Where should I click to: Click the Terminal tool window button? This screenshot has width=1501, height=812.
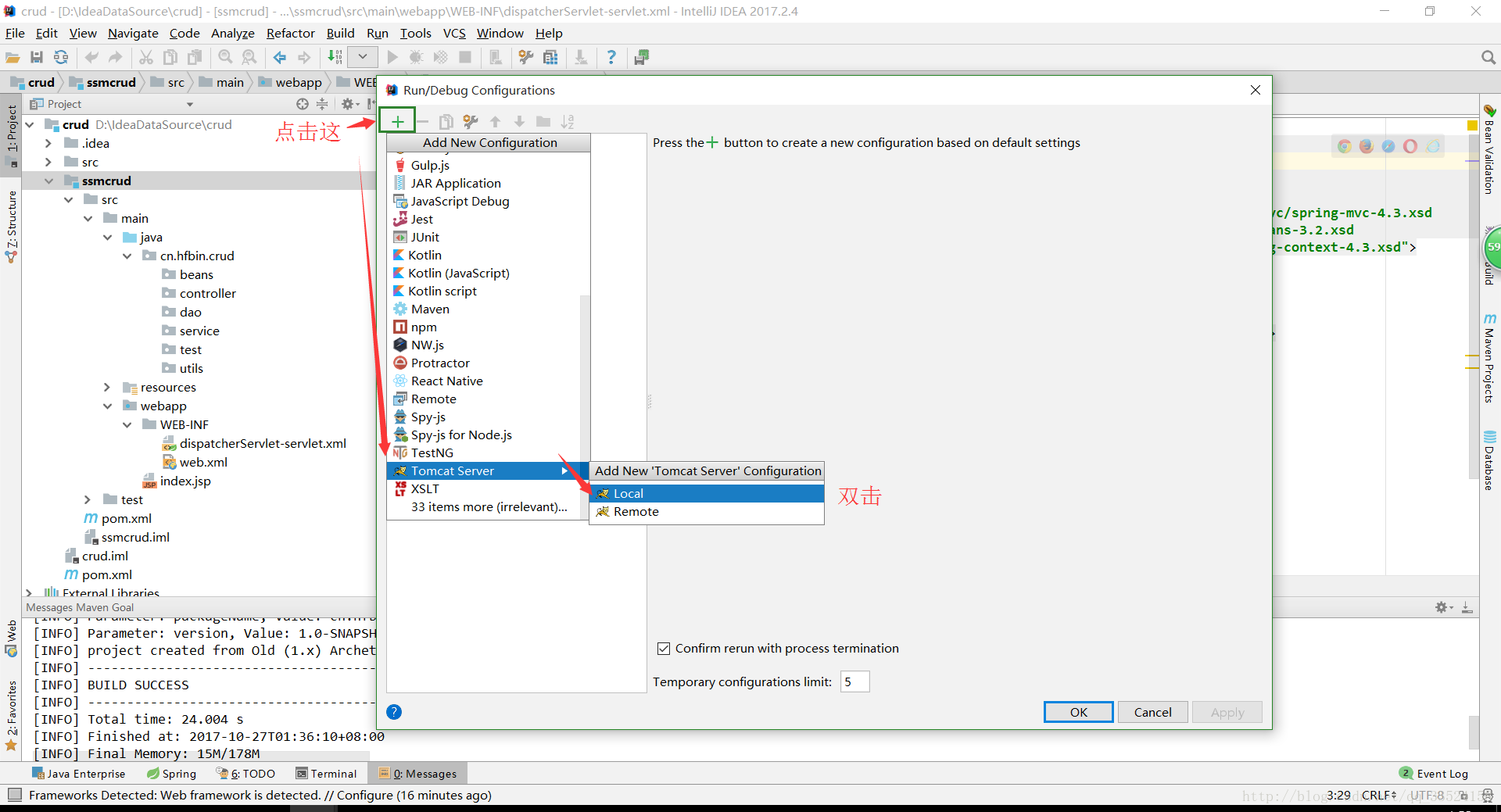[x=326, y=774]
